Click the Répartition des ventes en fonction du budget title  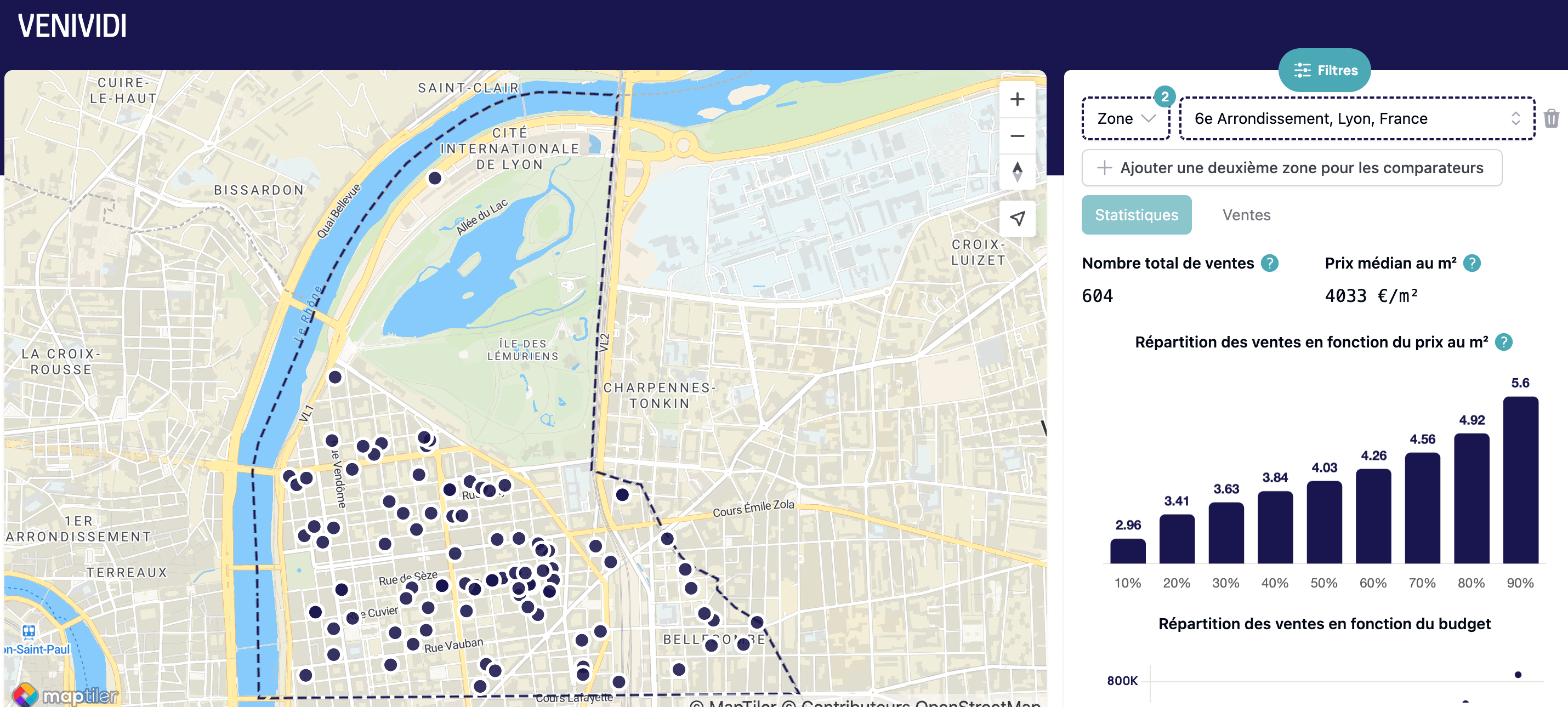point(1324,623)
